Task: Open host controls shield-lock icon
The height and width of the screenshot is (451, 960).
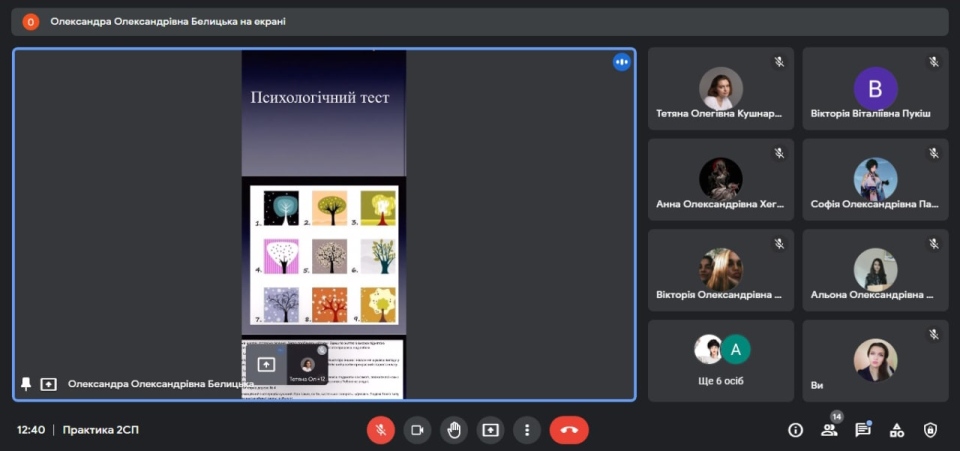Action: [930, 430]
